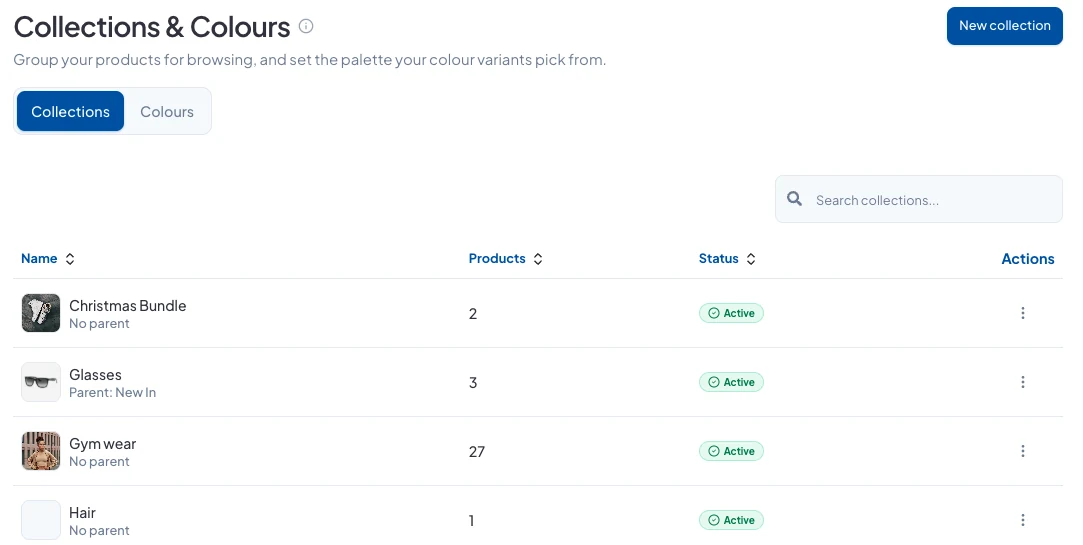The height and width of the screenshot is (545, 1083).
Task: Open actions menu for Christmas Bundle
Action: (1022, 313)
